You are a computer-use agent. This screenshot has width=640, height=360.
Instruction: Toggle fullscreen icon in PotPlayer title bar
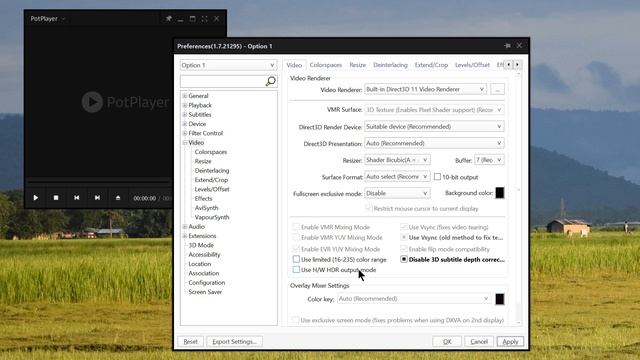[x=204, y=18]
